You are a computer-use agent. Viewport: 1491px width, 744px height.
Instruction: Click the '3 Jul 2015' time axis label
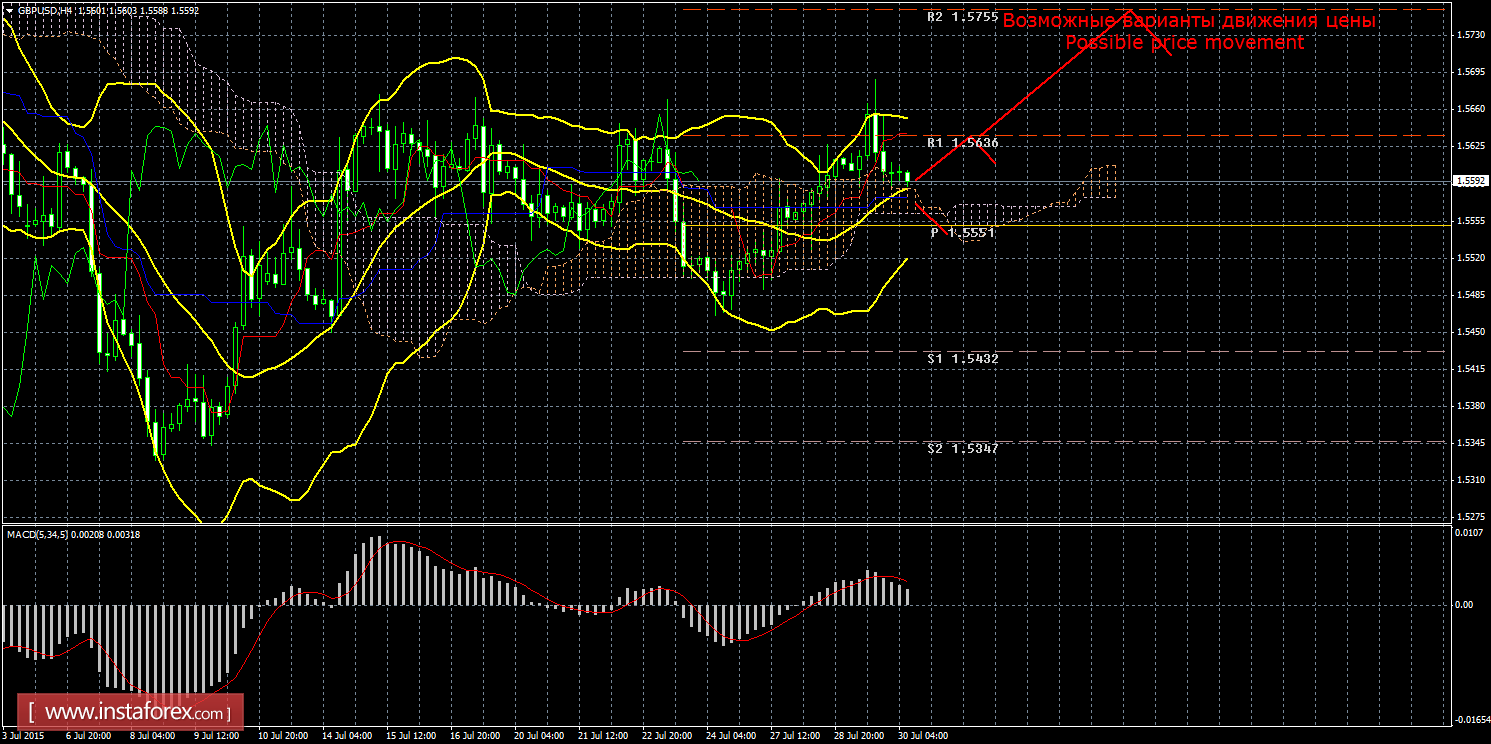coord(22,735)
